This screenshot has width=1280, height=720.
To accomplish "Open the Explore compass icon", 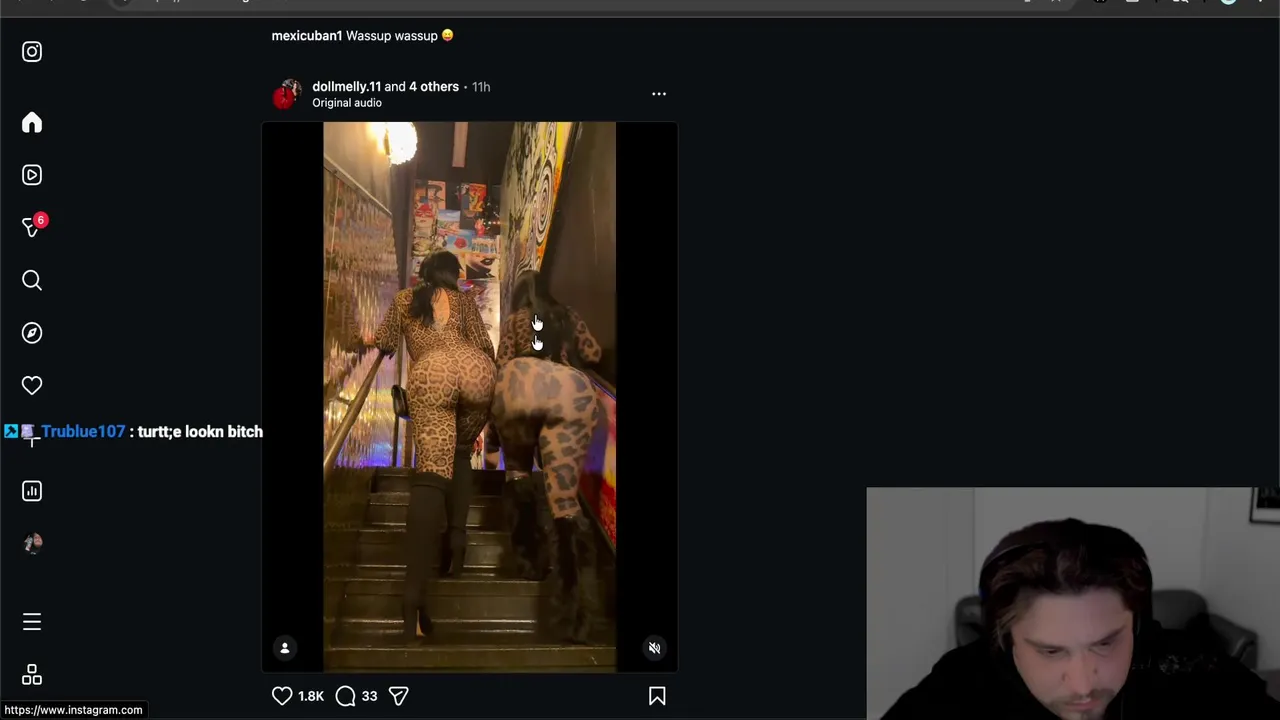I will coord(32,333).
